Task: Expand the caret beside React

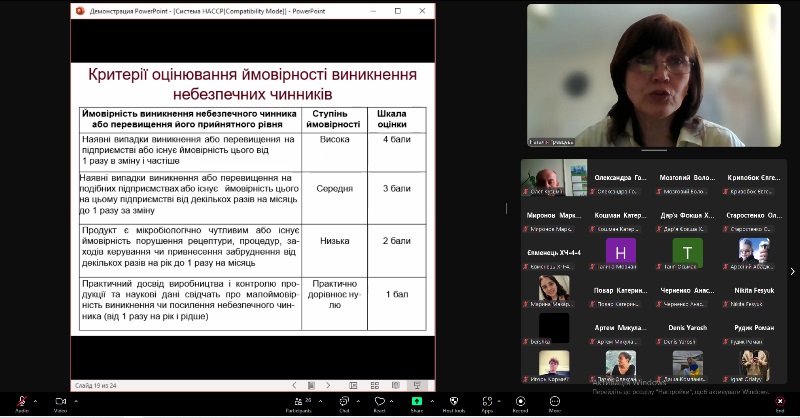Action: (x=391, y=401)
